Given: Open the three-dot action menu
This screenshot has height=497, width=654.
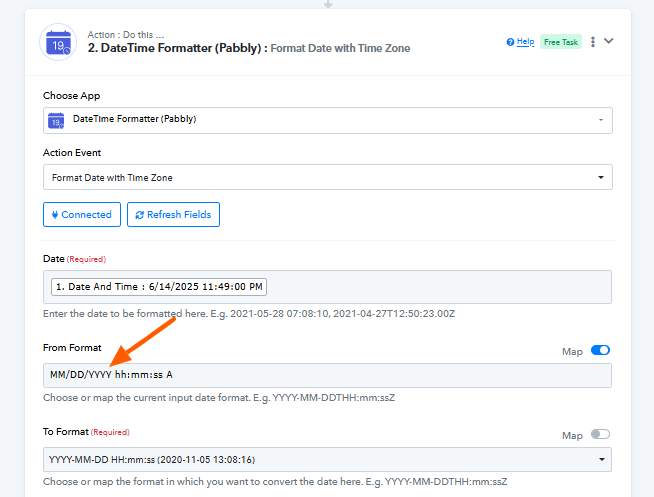Looking at the screenshot, I should [593, 42].
